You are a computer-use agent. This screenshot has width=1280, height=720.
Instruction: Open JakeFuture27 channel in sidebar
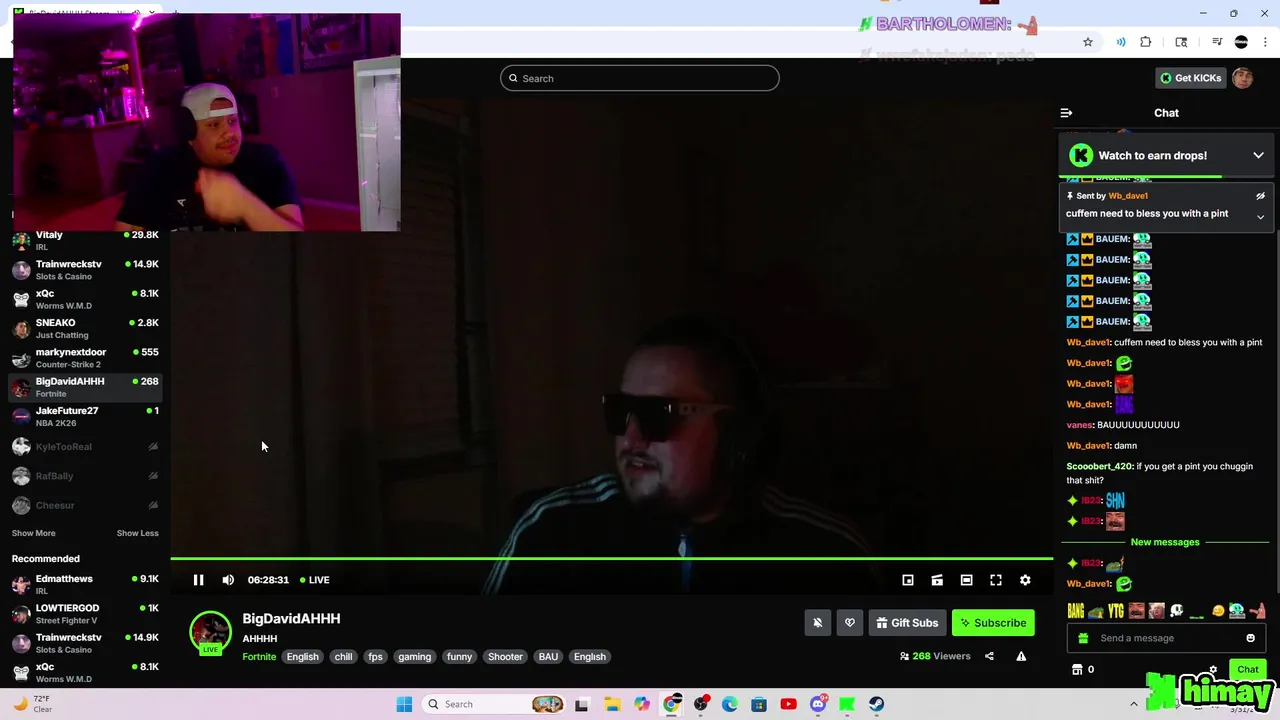click(x=85, y=416)
